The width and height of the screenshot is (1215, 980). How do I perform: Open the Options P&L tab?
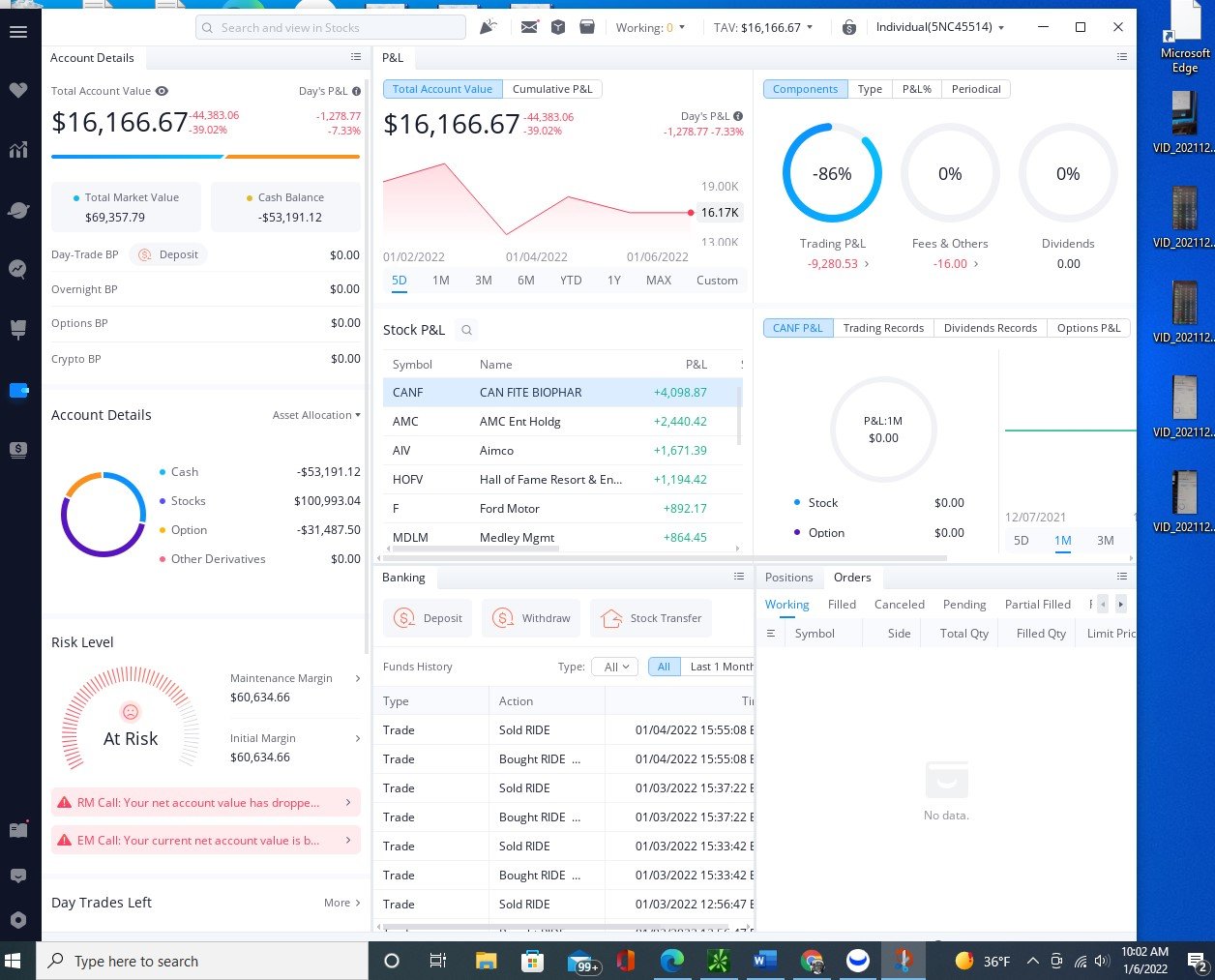click(x=1088, y=328)
